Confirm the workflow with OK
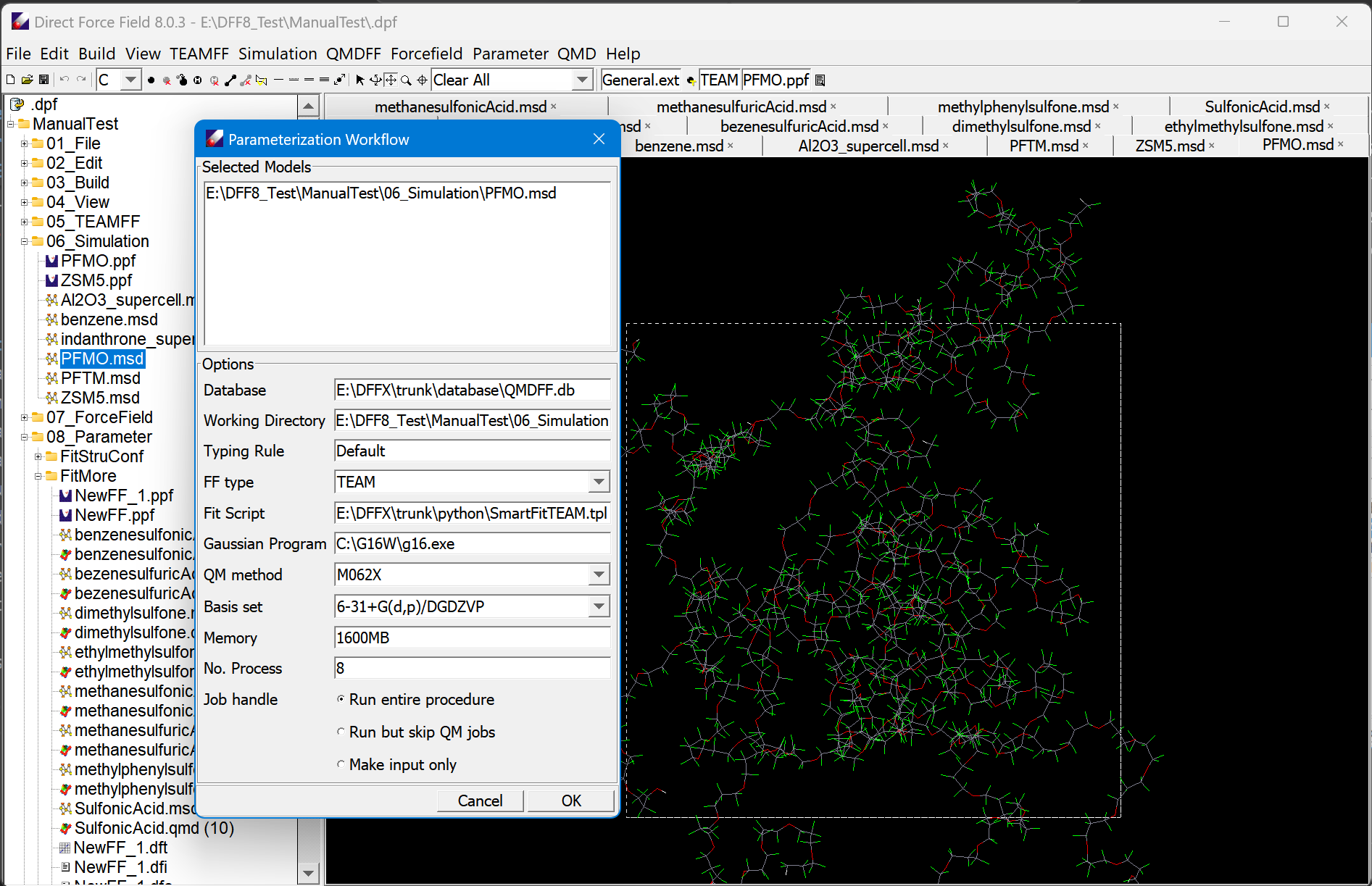The height and width of the screenshot is (886, 1372). point(570,801)
